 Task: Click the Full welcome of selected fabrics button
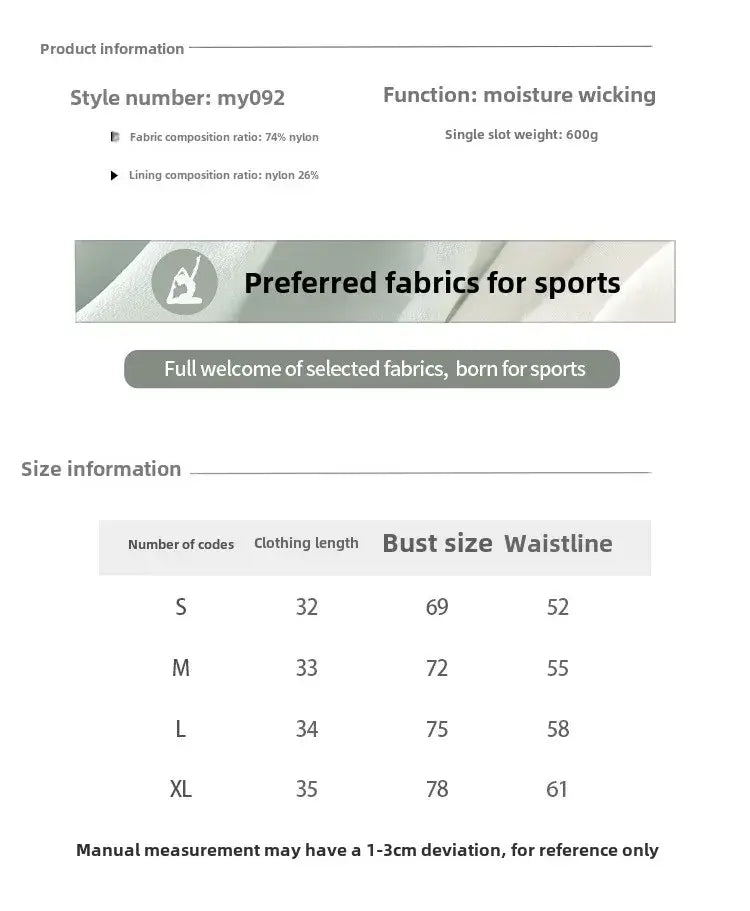[x=372, y=369]
